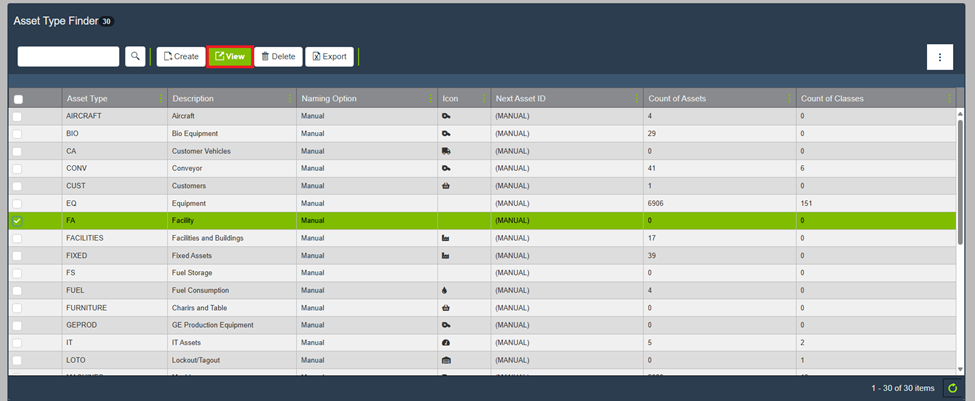Export the asset type list
975x401 pixels.
329,57
